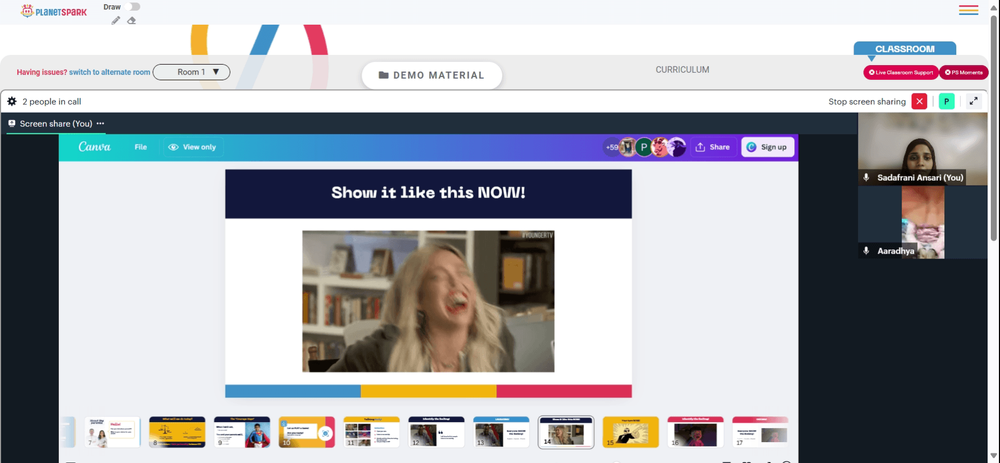Click the Canva logo
The image size is (1000, 463).
(94, 147)
